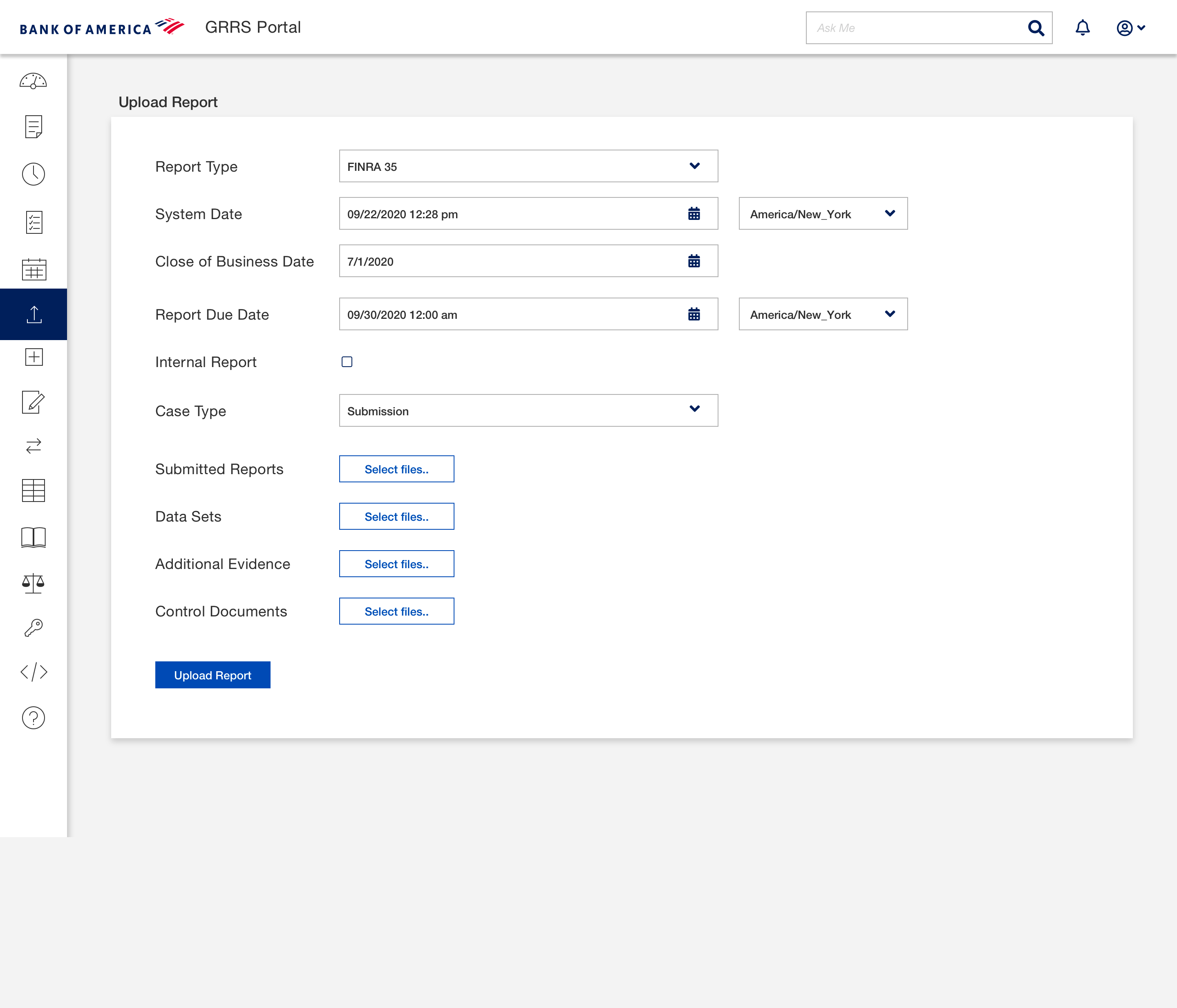1177x1008 pixels.
Task: Click the blue Upload Report button
Action: (x=213, y=675)
